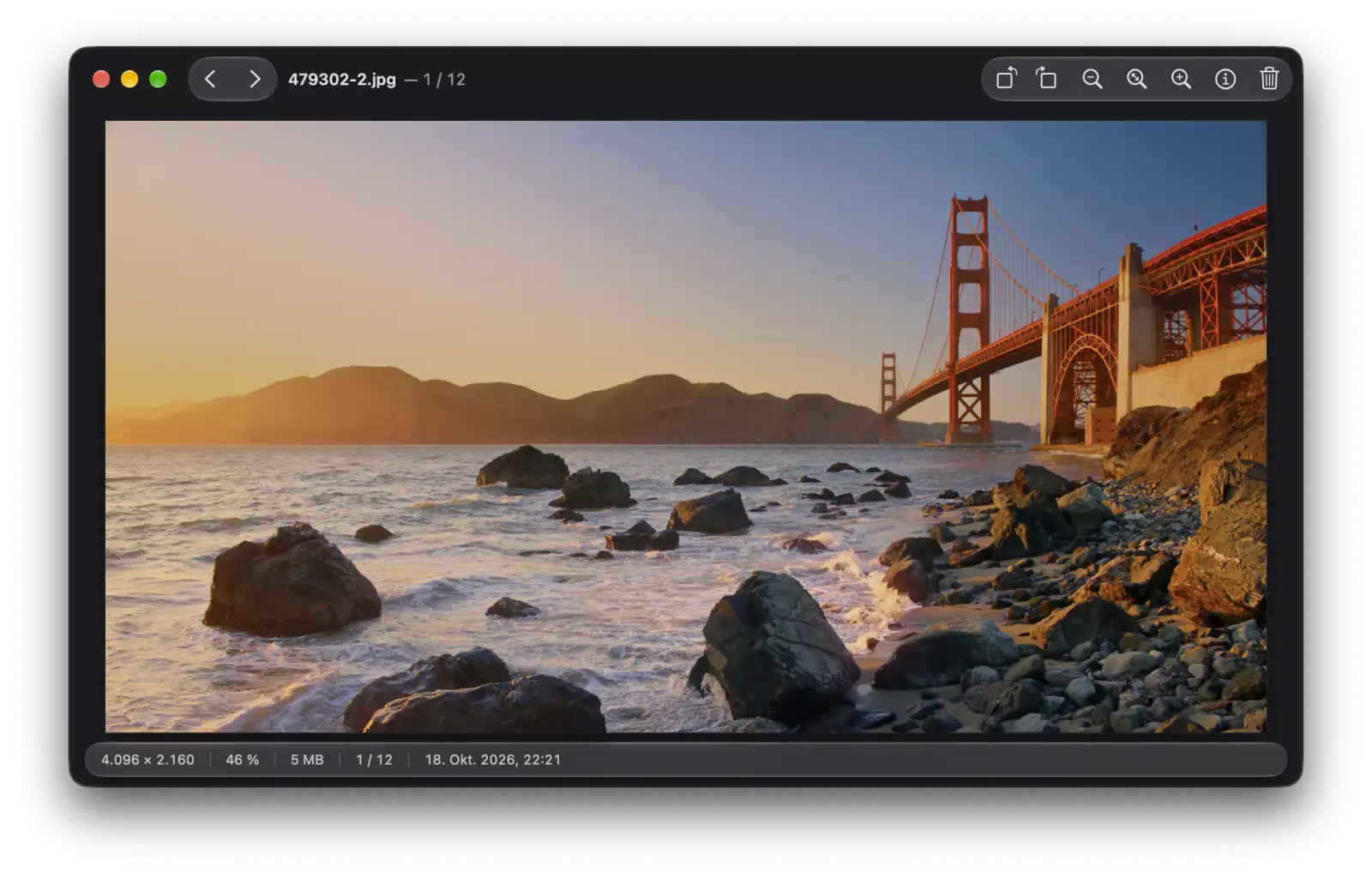The width and height of the screenshot is (1372, 878).
Task: Select the 46 % zoom level indicator
Action: coord(242,760)
